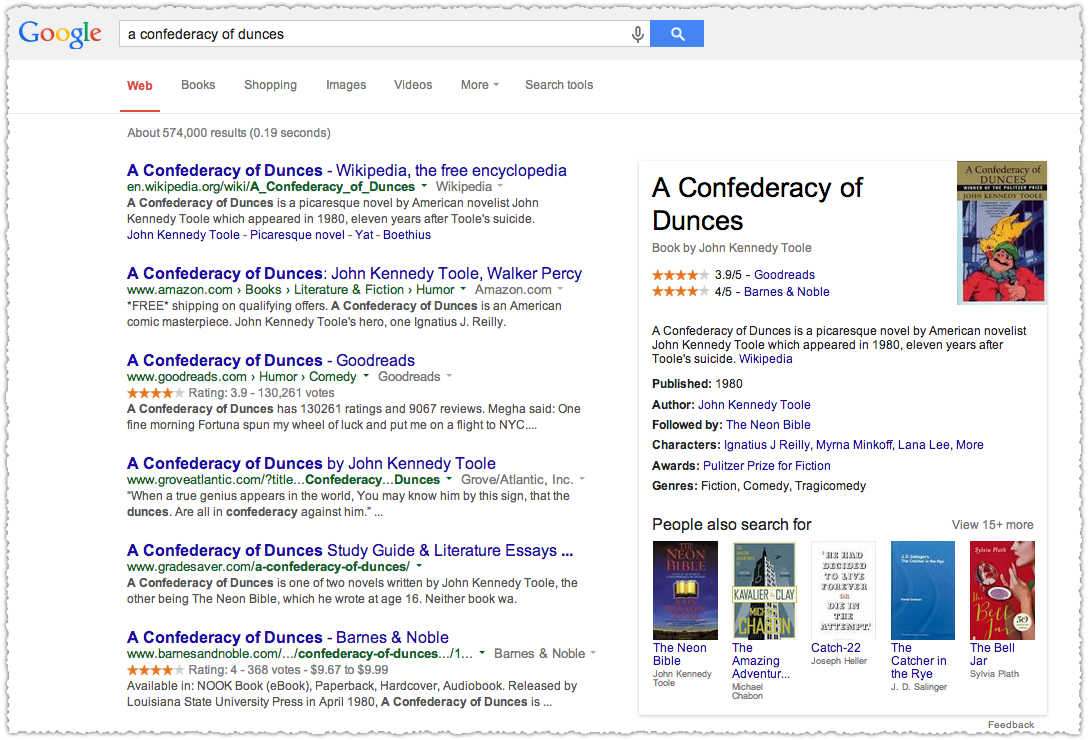
Task: Open Myrna Minkoff character link
Action: [853, 445]
